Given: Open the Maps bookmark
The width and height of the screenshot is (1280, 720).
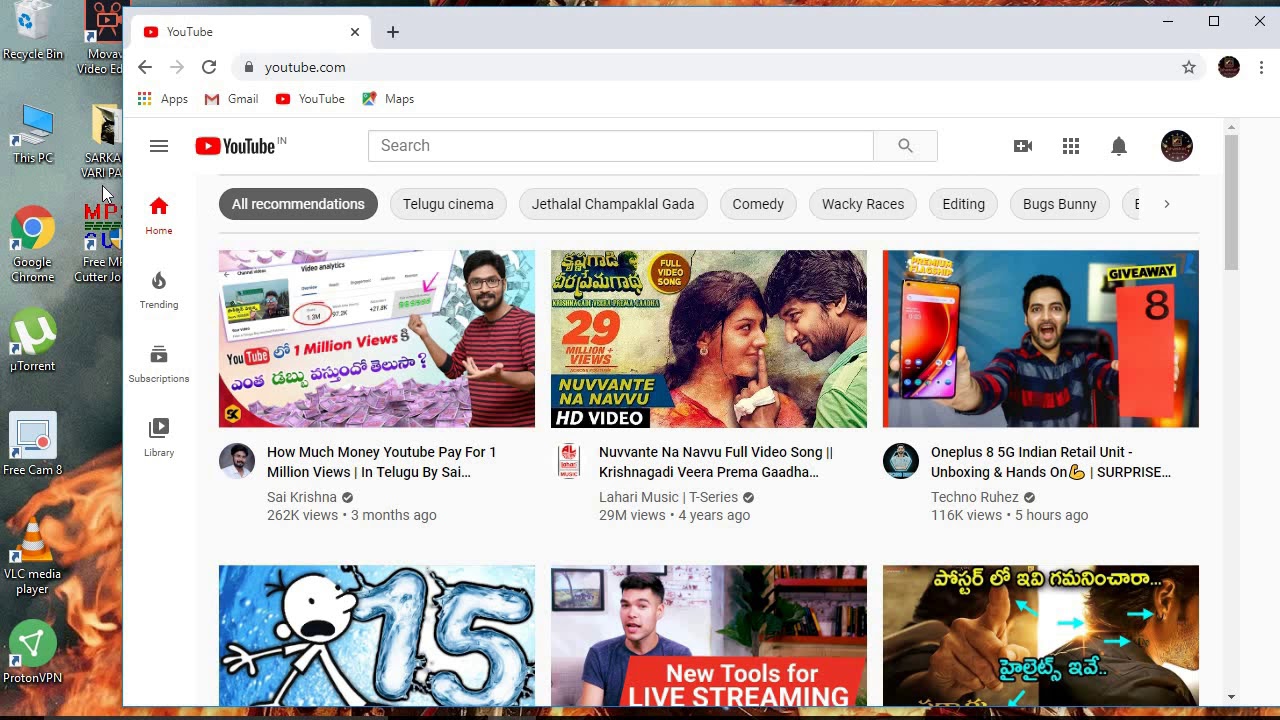Looking at the screenshot, I should coord(388,99).
